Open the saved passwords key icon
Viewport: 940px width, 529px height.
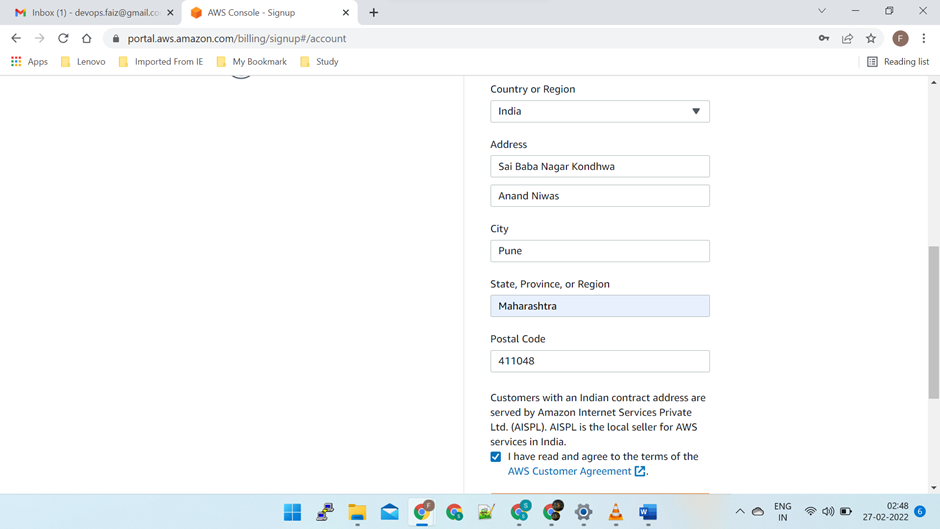click(824, 38)
